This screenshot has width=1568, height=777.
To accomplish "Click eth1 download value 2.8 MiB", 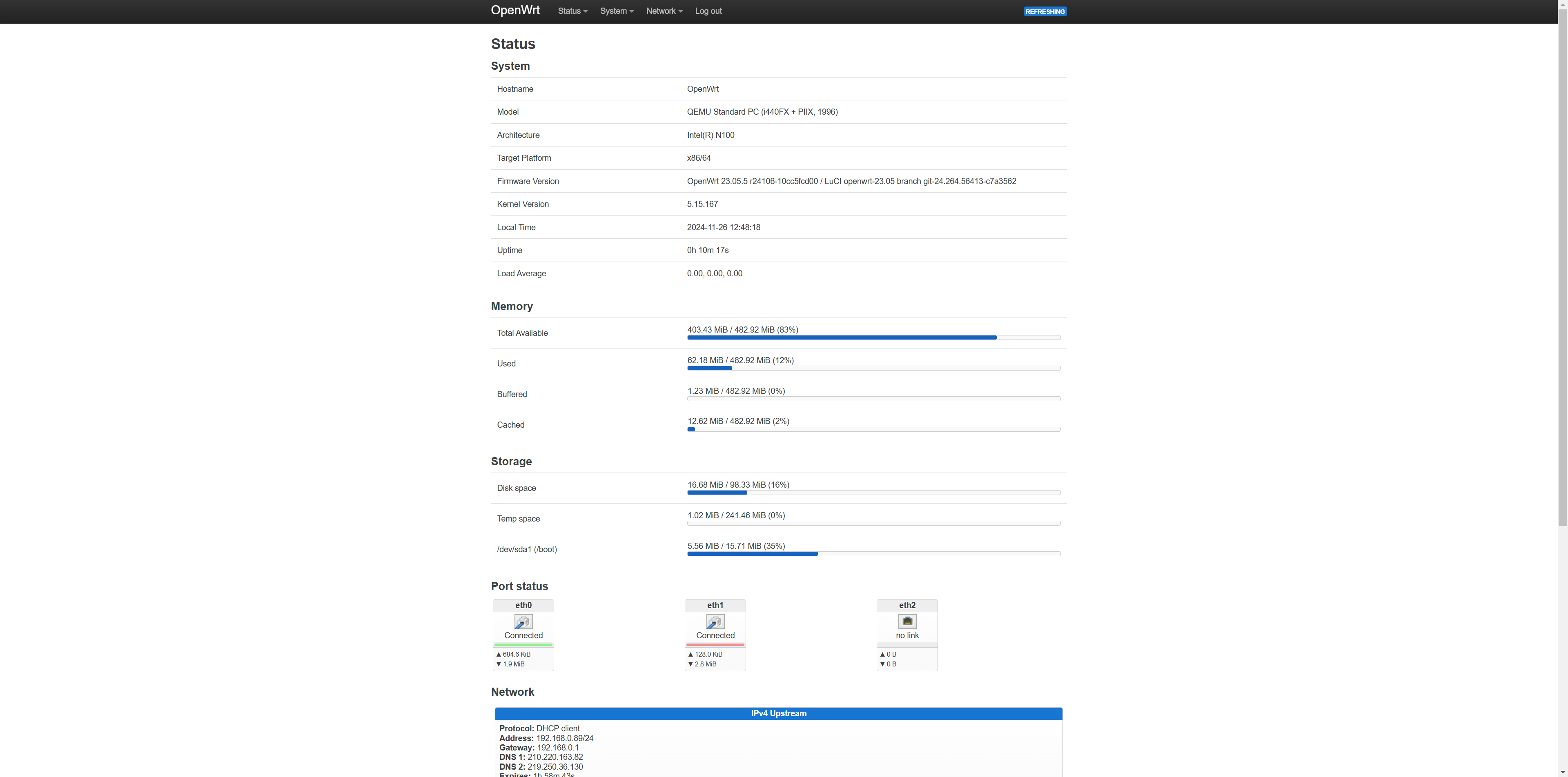I will (706, 664).
